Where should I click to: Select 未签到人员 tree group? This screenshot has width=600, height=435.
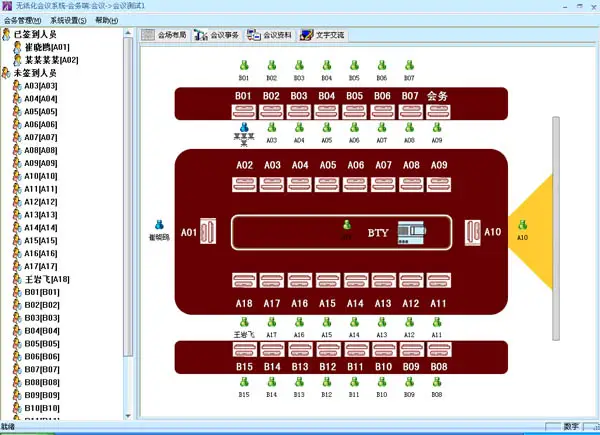pos(35,73)
